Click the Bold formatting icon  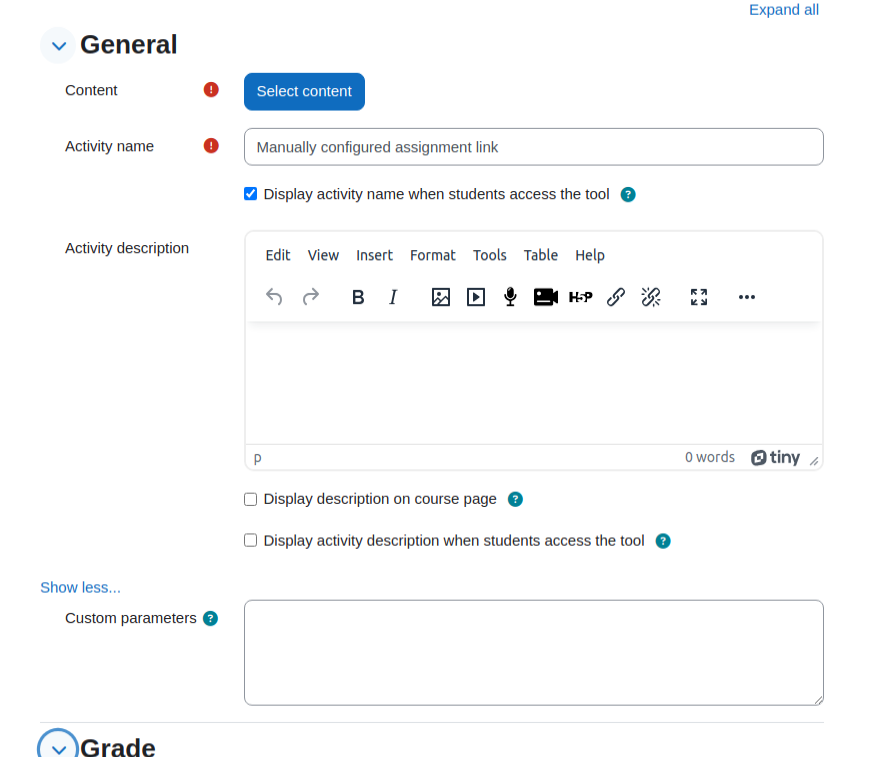tap(358, 297)
